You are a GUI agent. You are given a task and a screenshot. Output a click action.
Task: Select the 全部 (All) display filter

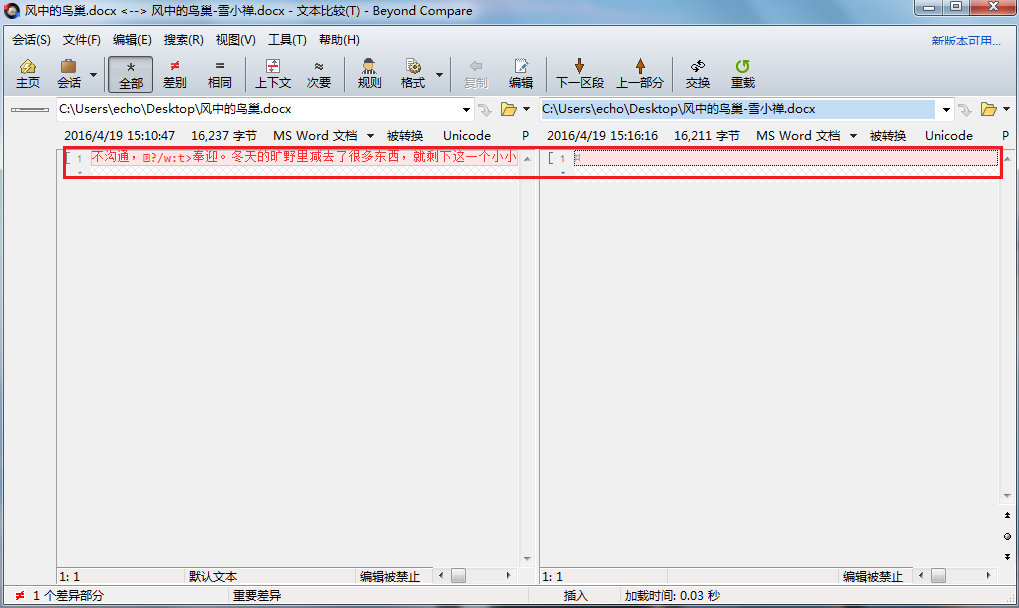(x=130, y=73)
